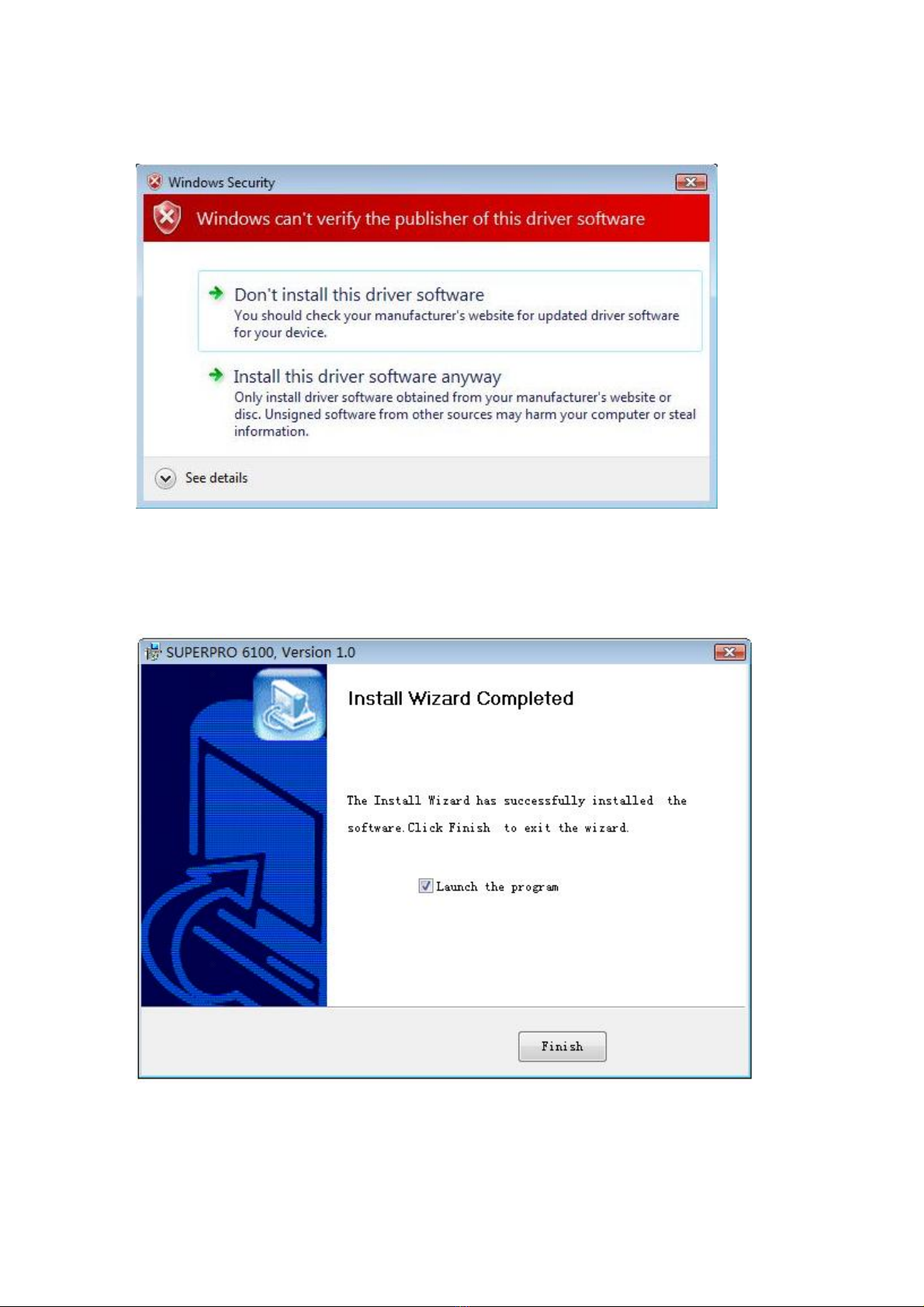Screen dimensions: 924x1307
Task: Close the SUPERPRO 6100 installer window
Action: click(729, 652)
